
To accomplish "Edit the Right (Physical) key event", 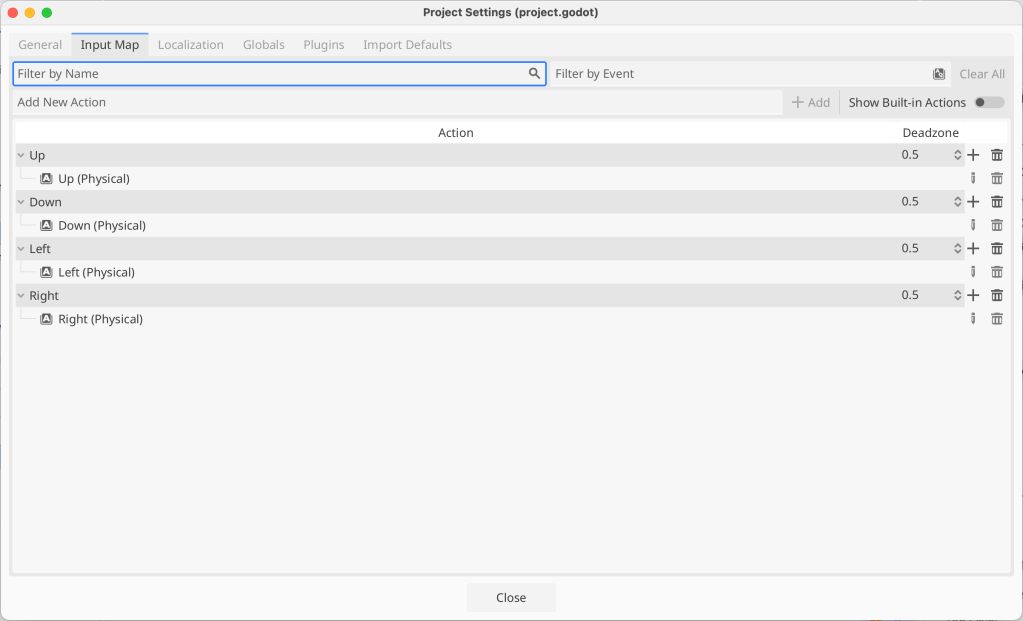I will pos(973,319).
